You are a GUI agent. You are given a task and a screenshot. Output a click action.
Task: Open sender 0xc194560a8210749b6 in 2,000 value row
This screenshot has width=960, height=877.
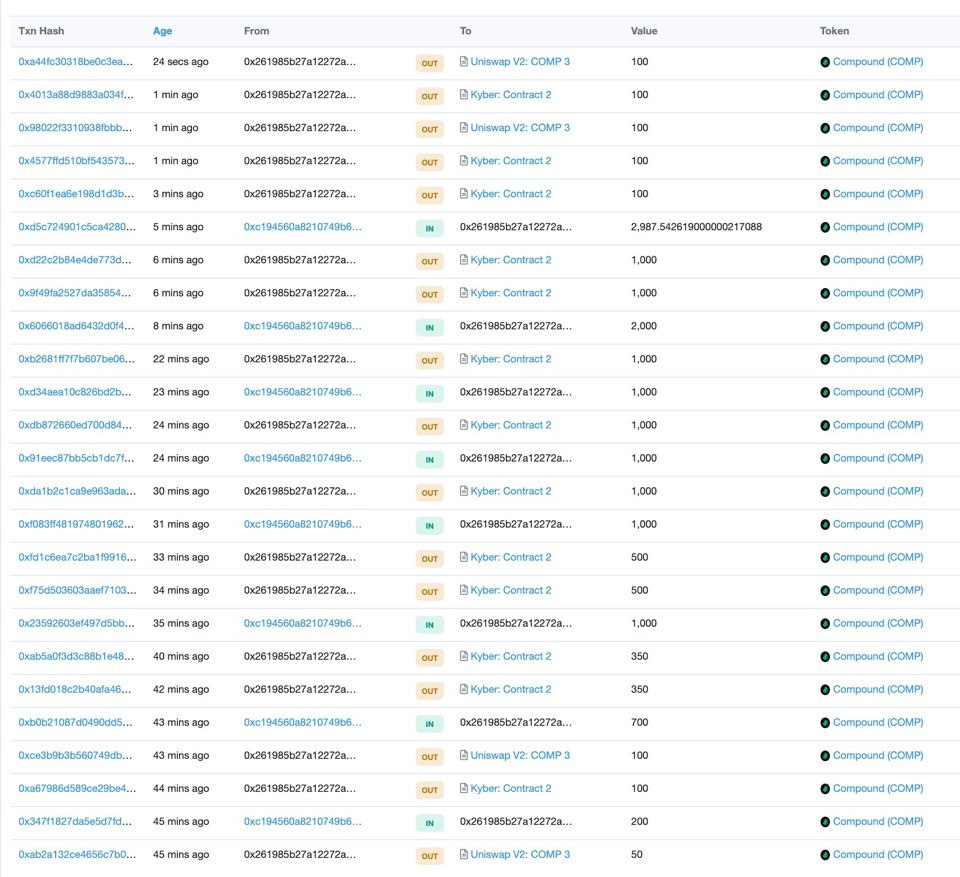coord(302,326)
